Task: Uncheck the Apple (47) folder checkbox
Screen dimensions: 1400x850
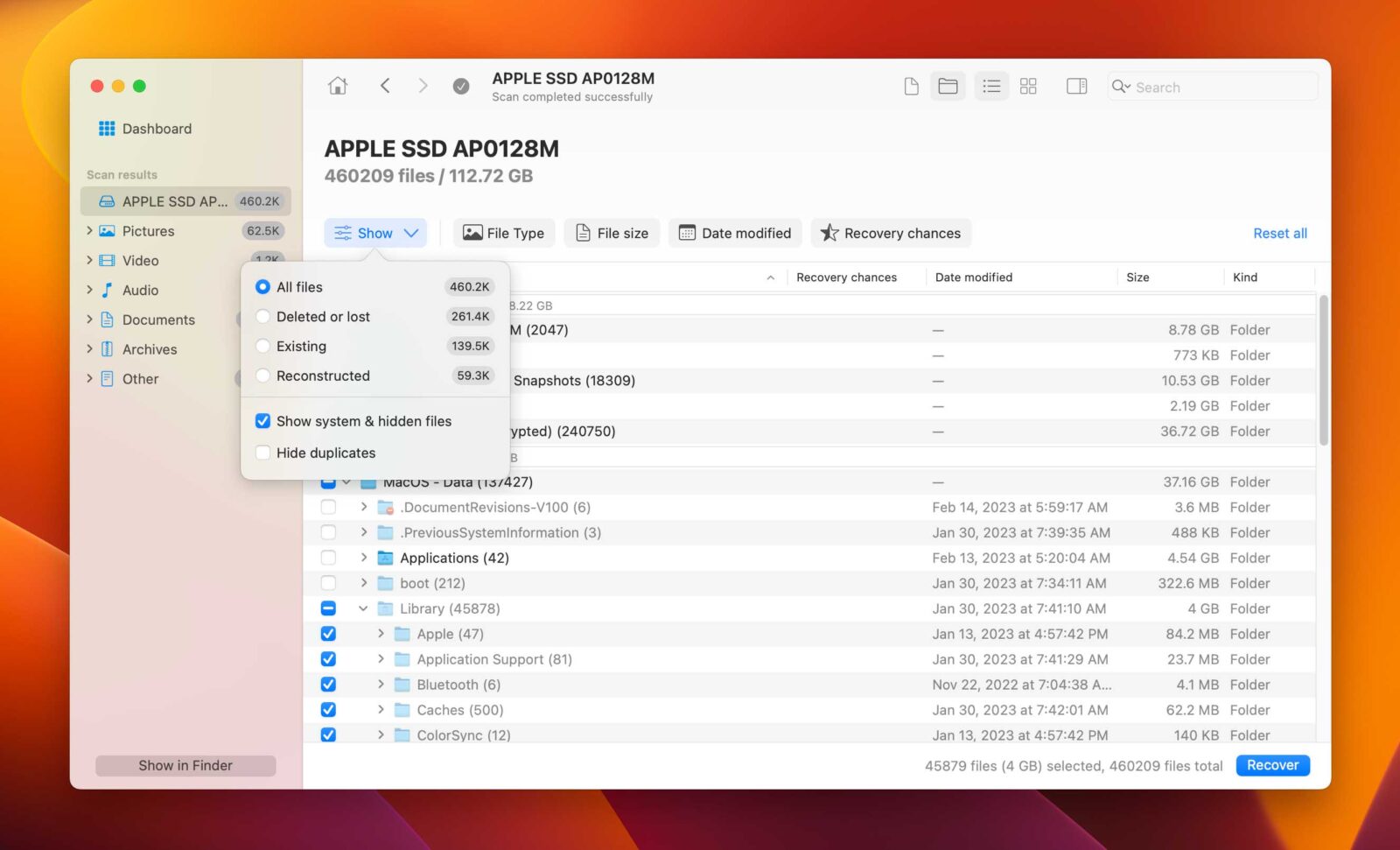Action: coord(328,634)
